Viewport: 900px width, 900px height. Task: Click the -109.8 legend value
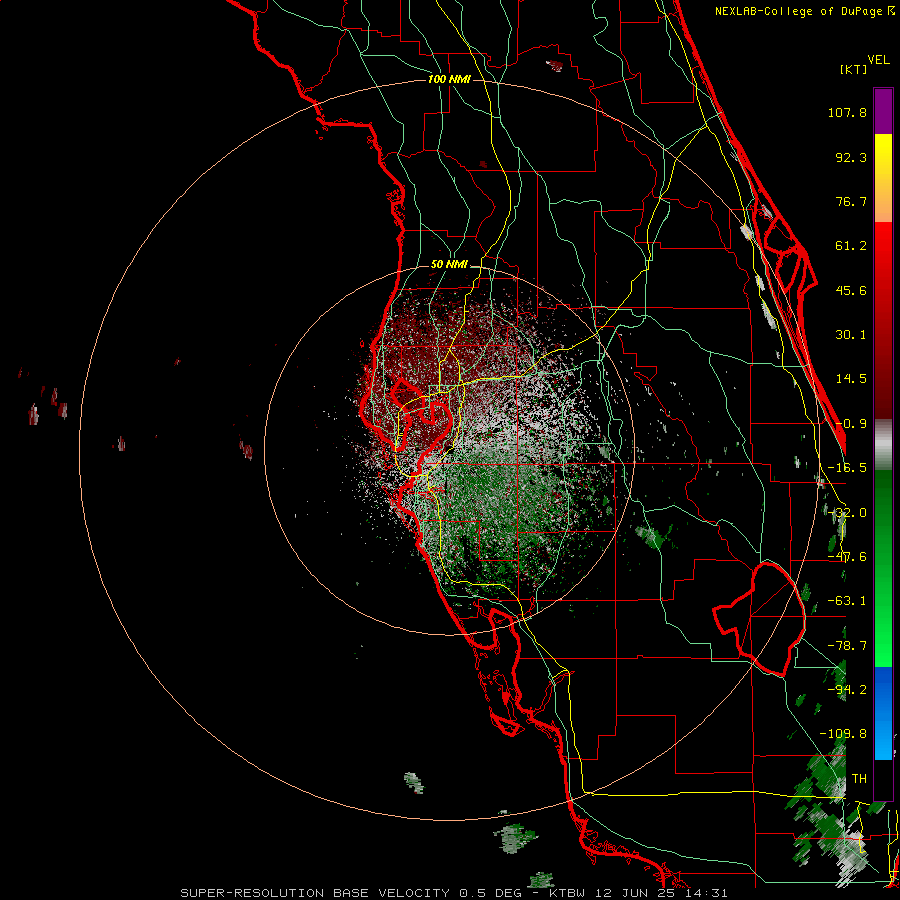(x=843, y=734)
